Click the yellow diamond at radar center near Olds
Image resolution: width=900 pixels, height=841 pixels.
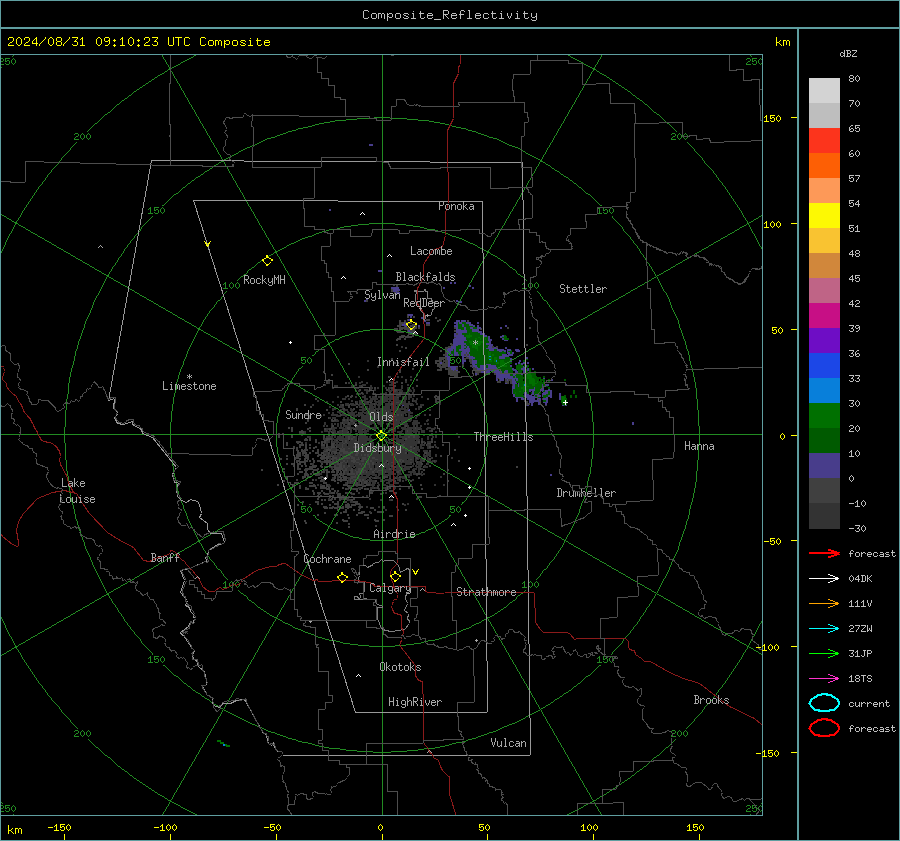coord(381,436)
